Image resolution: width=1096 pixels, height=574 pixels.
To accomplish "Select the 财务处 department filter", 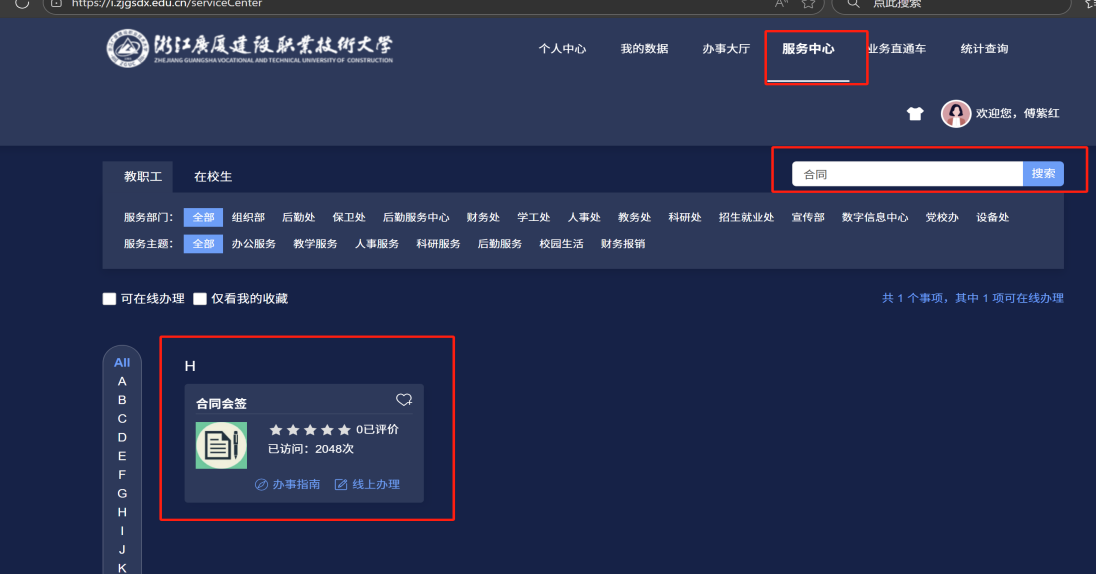I will coord(483,217).
